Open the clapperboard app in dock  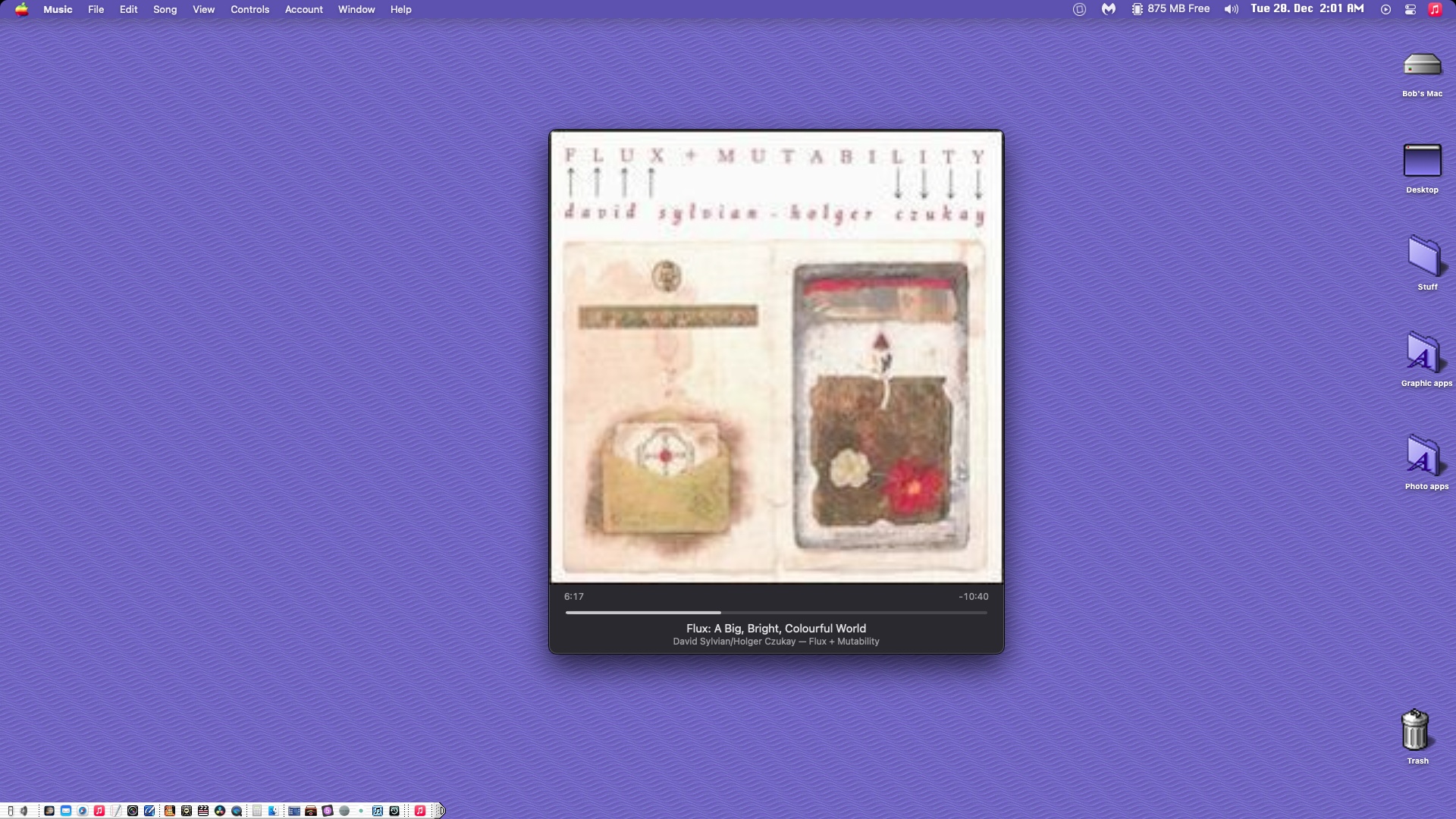203,811
